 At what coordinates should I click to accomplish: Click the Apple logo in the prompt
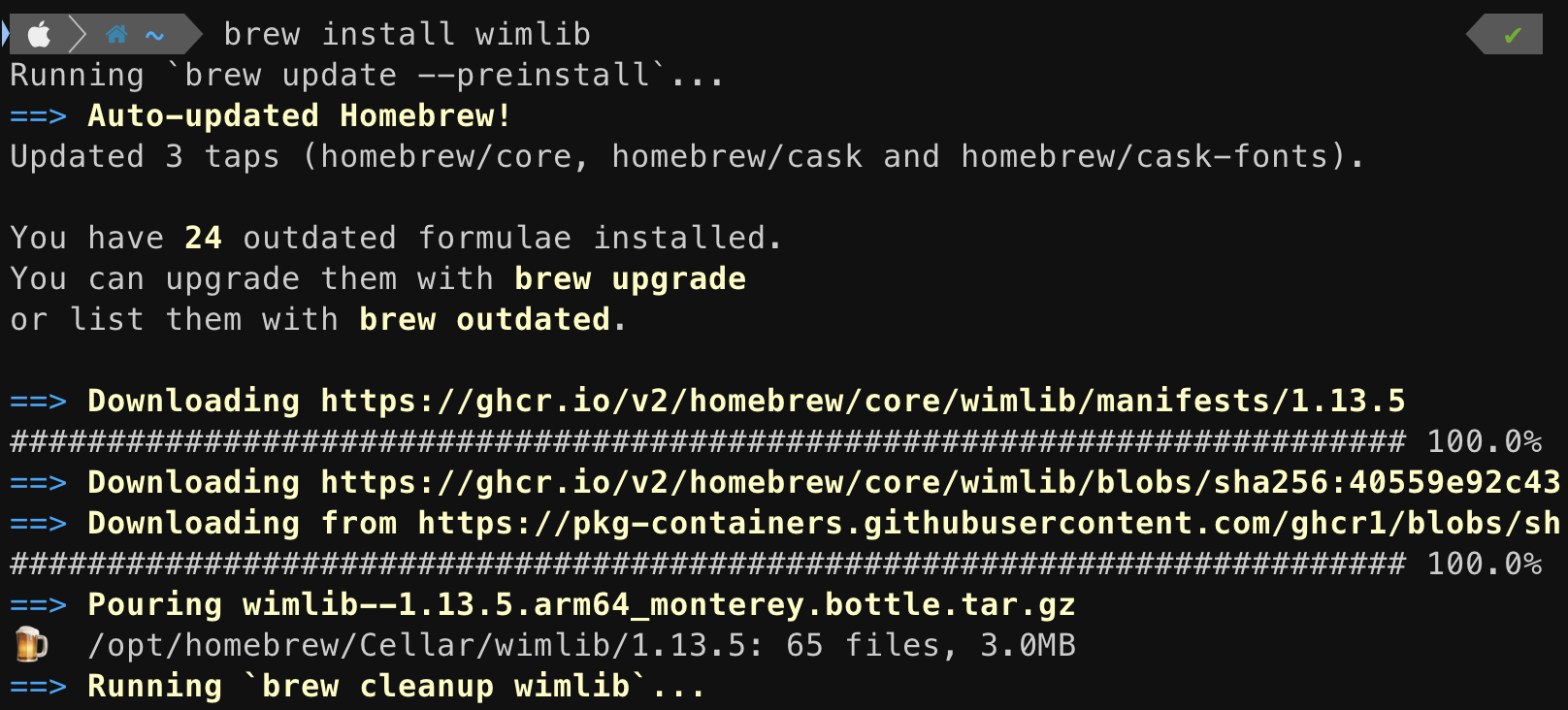[x=37, y=33]
